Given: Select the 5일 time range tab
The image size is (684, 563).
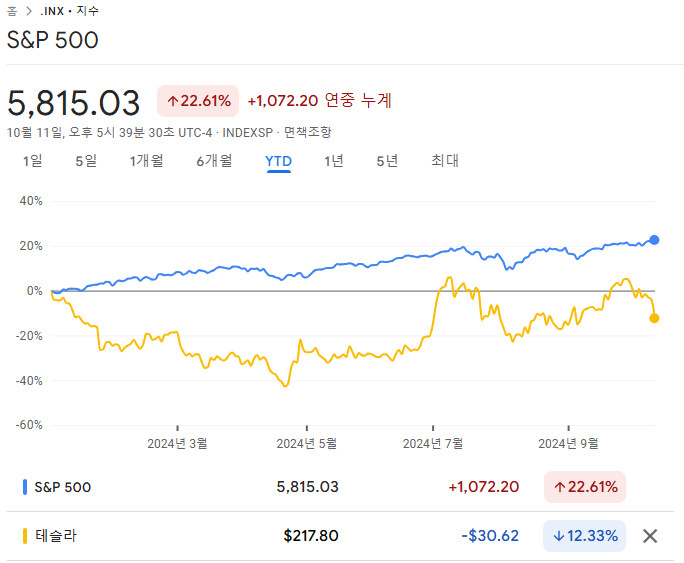Looking at the screenshot, I should pos(86,160).
